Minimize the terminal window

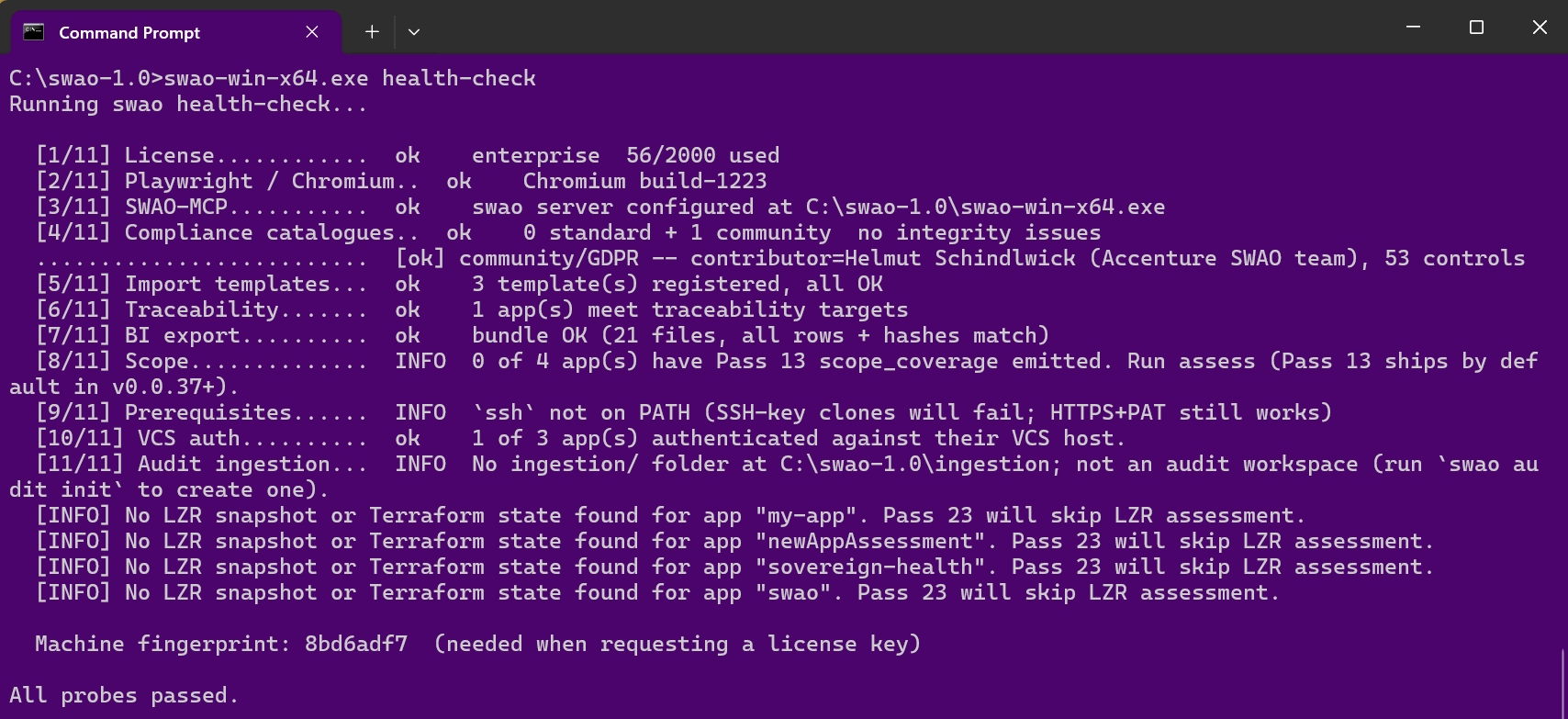(1414, 28)
